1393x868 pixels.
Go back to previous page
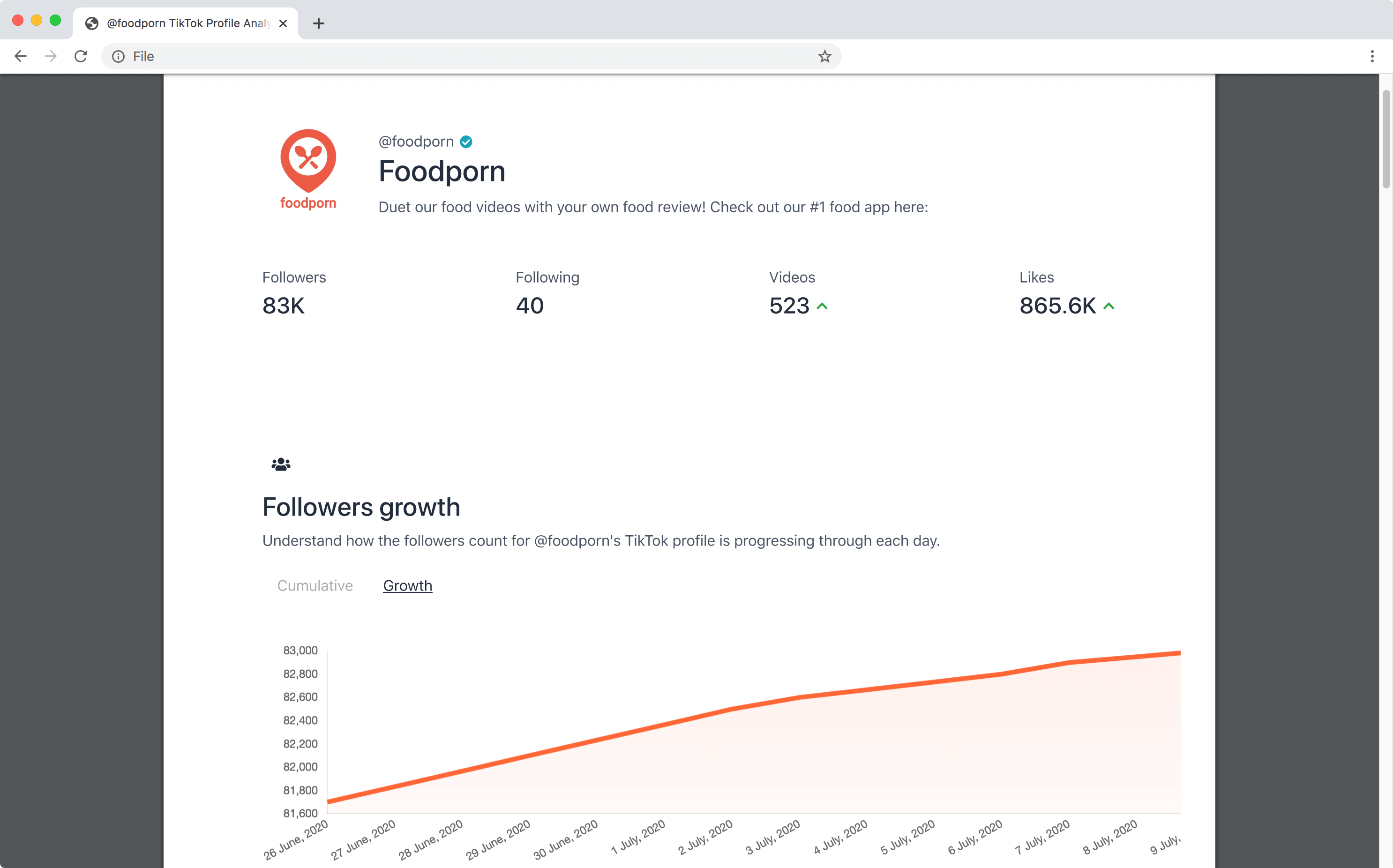[21, 56]
